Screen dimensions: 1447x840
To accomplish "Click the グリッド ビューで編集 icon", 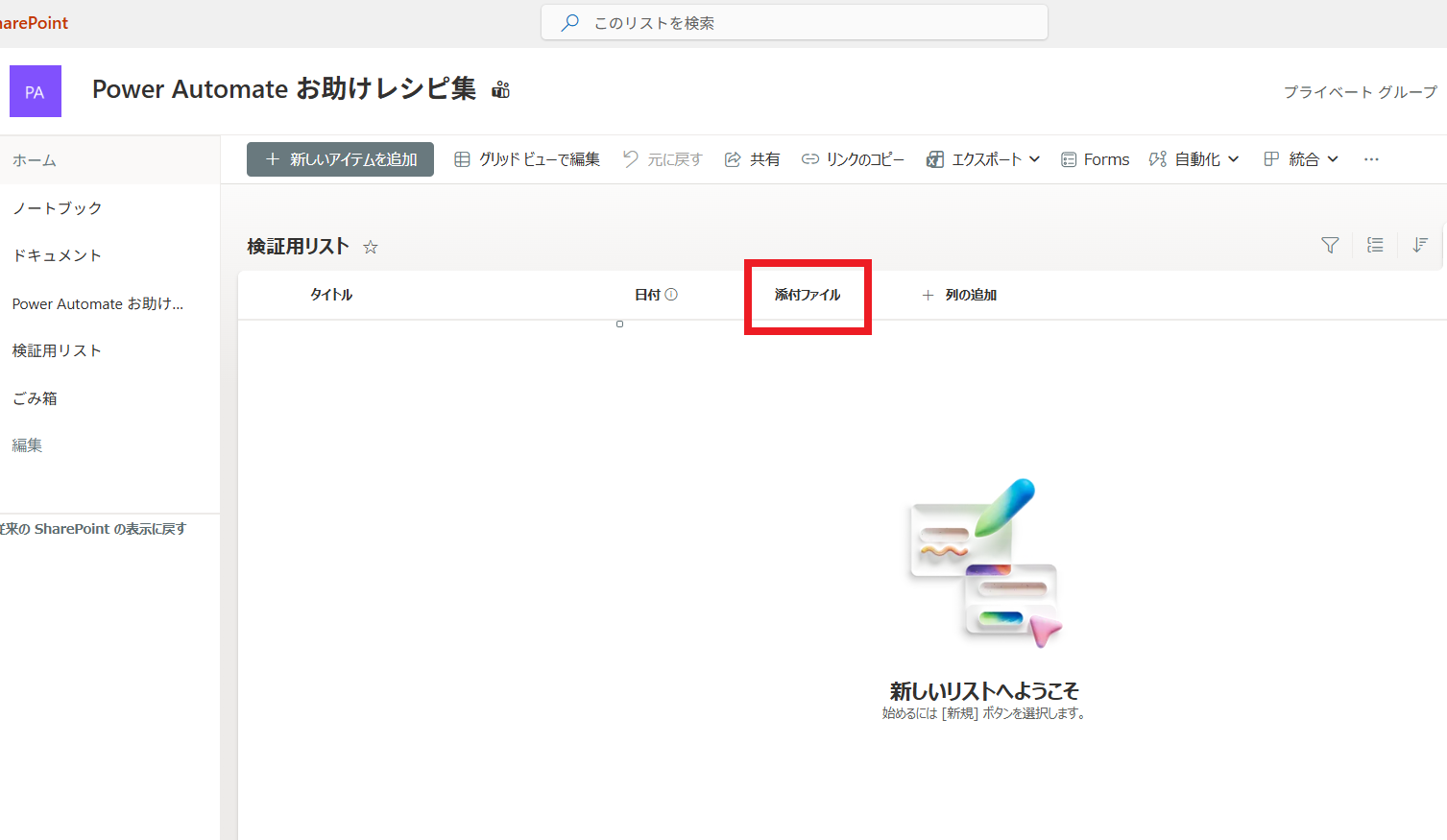I will point(526,159).
